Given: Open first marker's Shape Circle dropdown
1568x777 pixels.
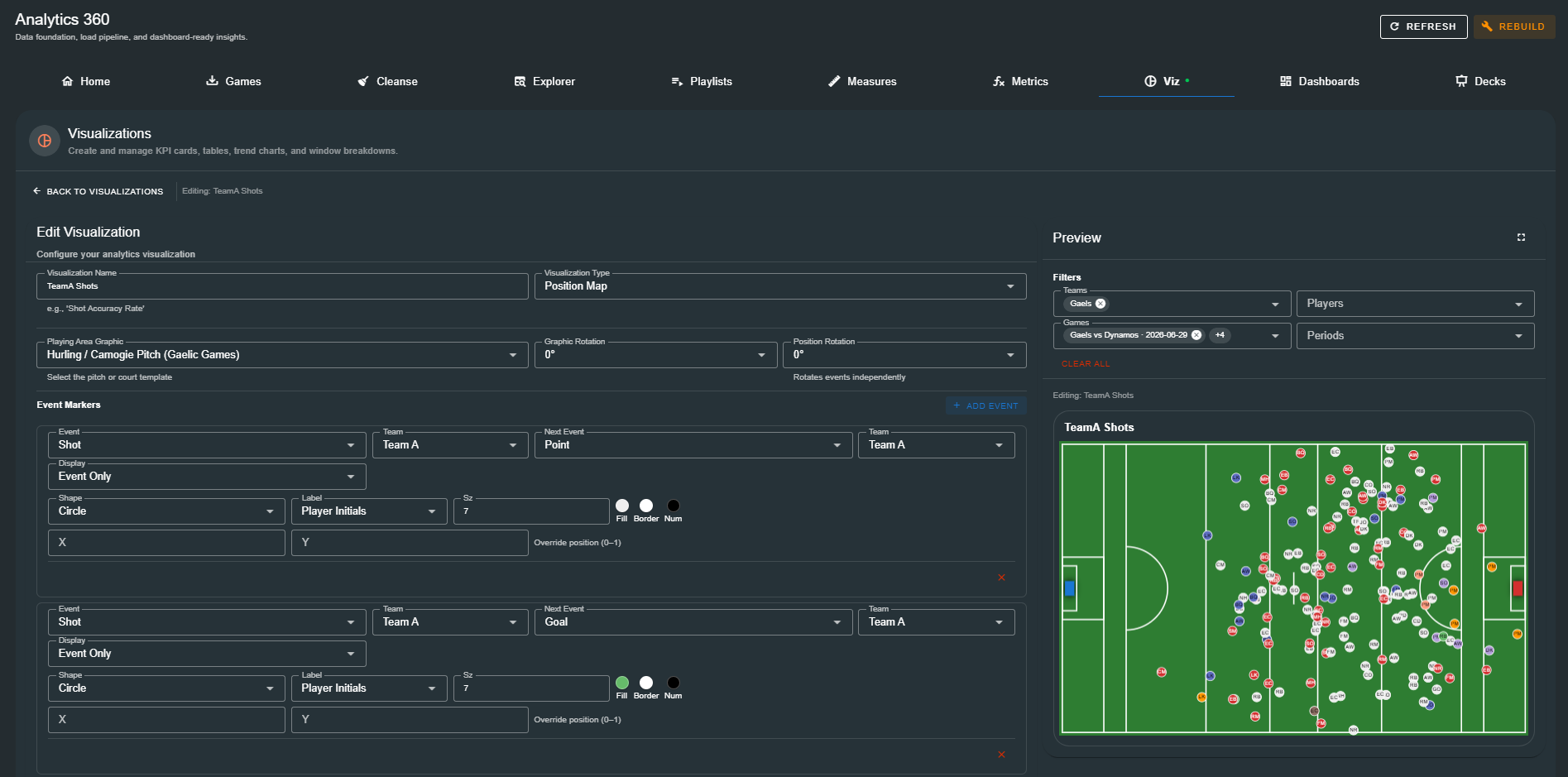Looking at the screenshot, I should 166,511.
